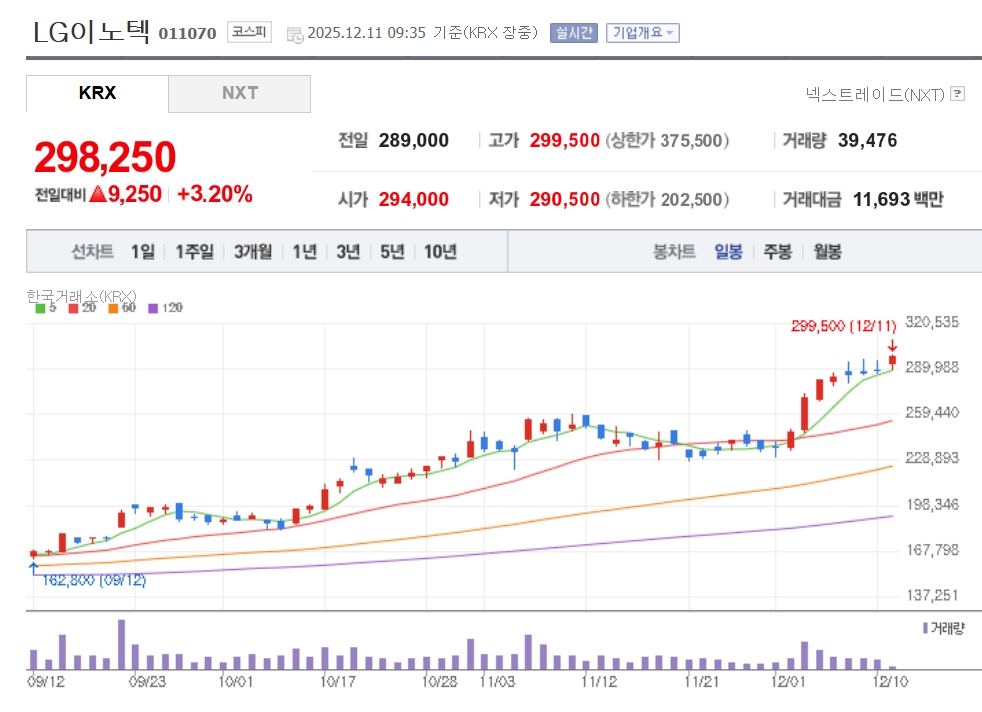The height and width of the screenshot is (712, 982).
Task: Click the trading value 11,693 백만
Action: pyautogui.click(x=898, y=199)
